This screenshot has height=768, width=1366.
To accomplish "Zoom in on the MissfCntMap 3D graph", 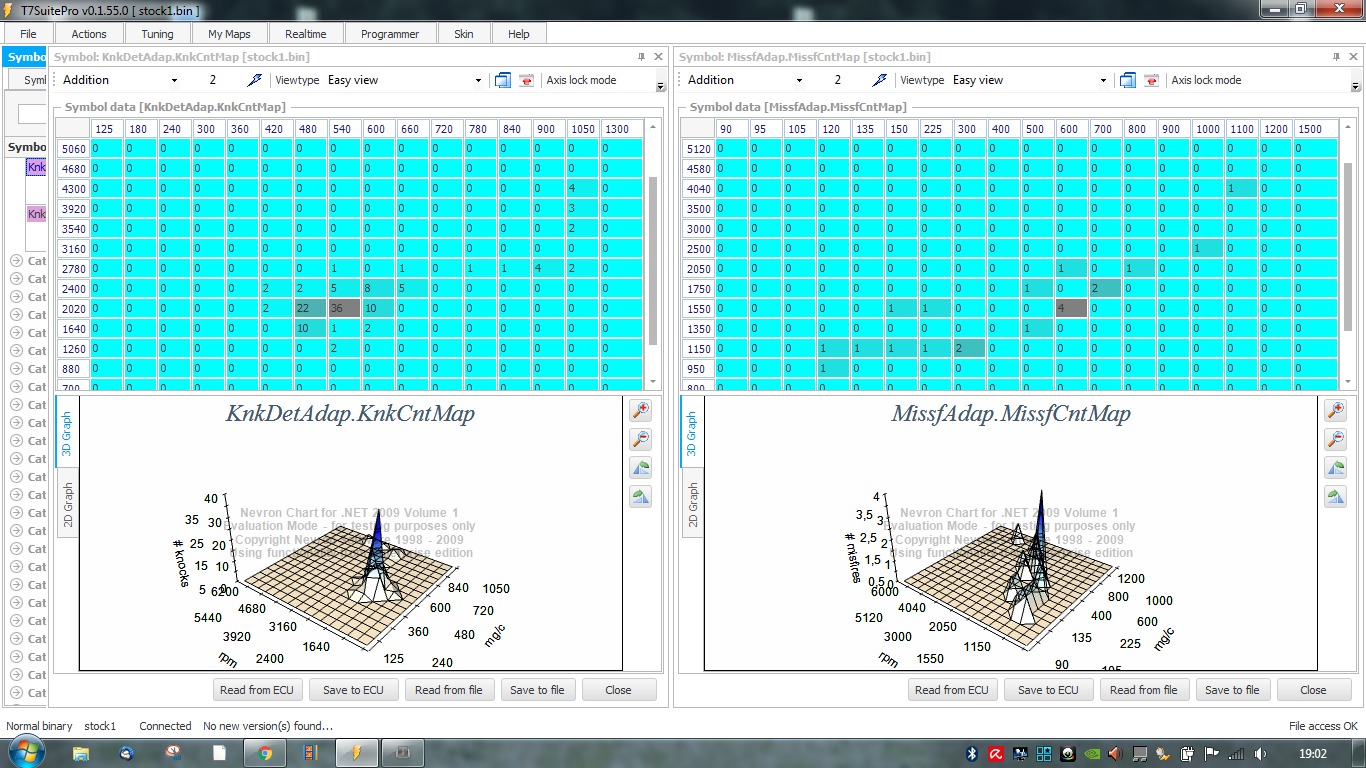I will pyautogui.click(x=1335, y=410).
